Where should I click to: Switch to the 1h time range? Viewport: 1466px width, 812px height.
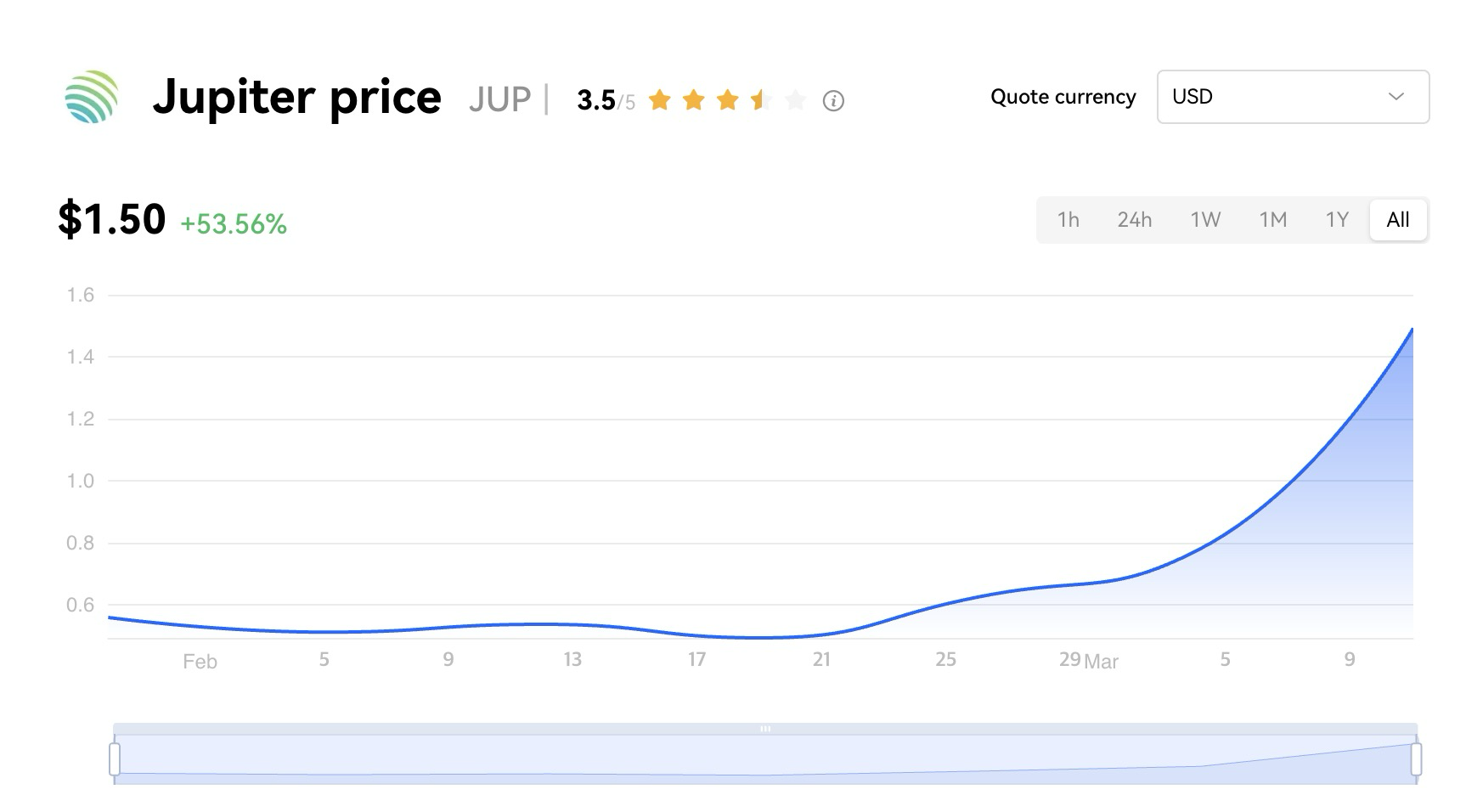coord(1068,220)
